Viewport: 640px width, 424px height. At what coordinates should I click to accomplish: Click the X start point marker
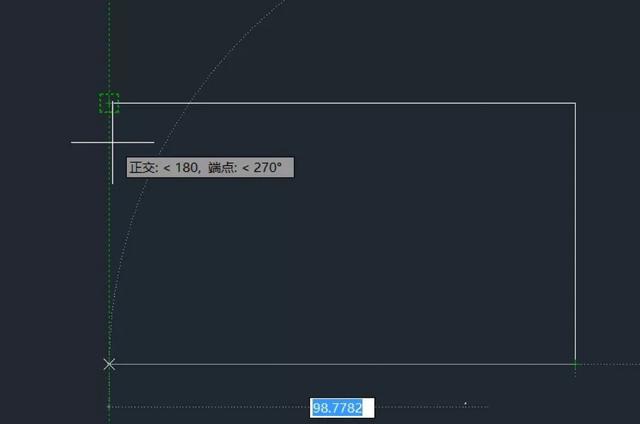pyautogui.click(x=109, y=364)
